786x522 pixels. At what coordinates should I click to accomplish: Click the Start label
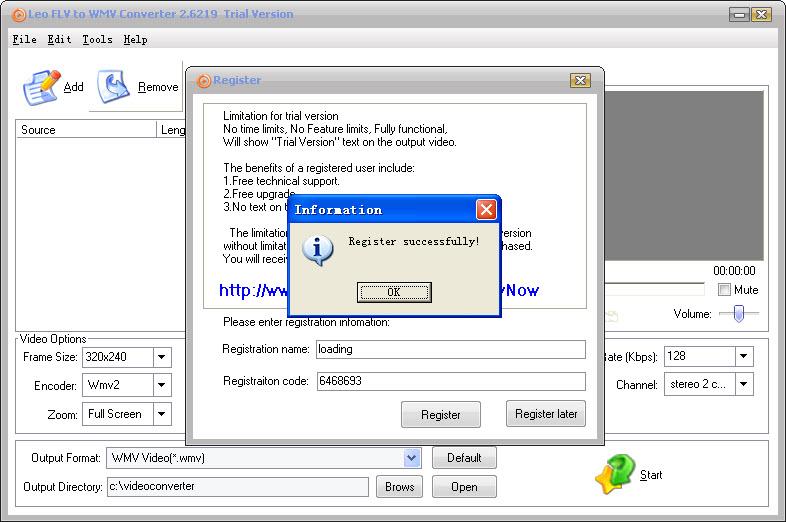(651, 475)
